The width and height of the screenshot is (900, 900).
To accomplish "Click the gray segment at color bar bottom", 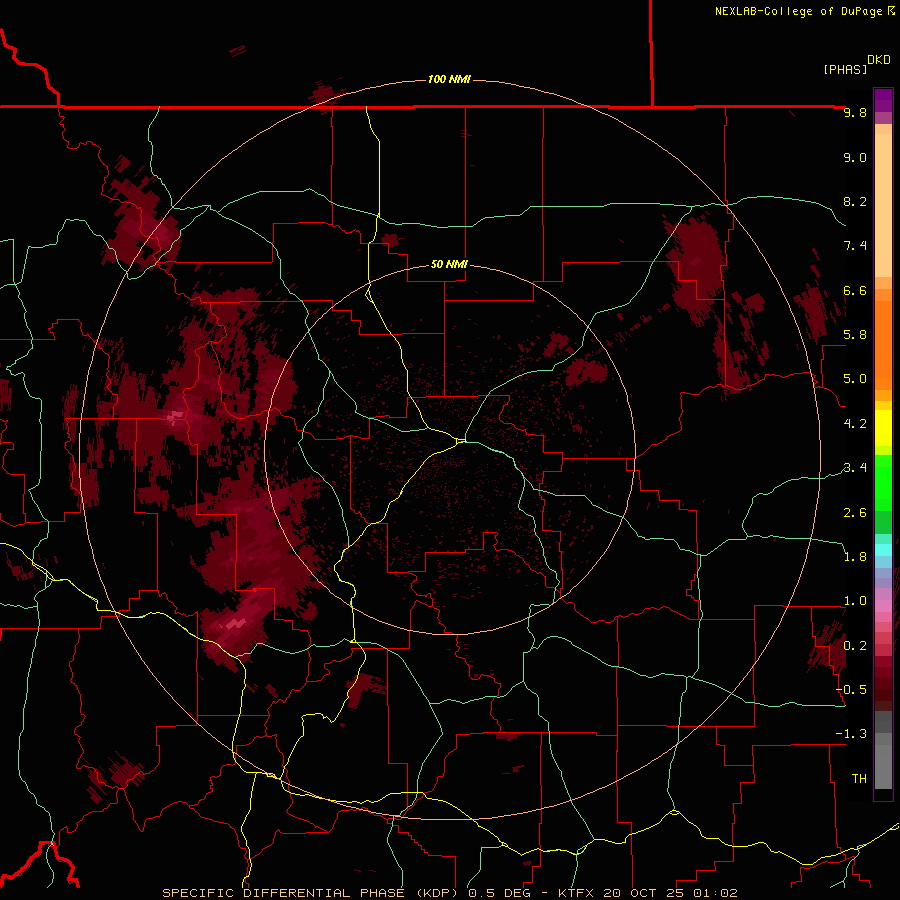I will 883,766.
